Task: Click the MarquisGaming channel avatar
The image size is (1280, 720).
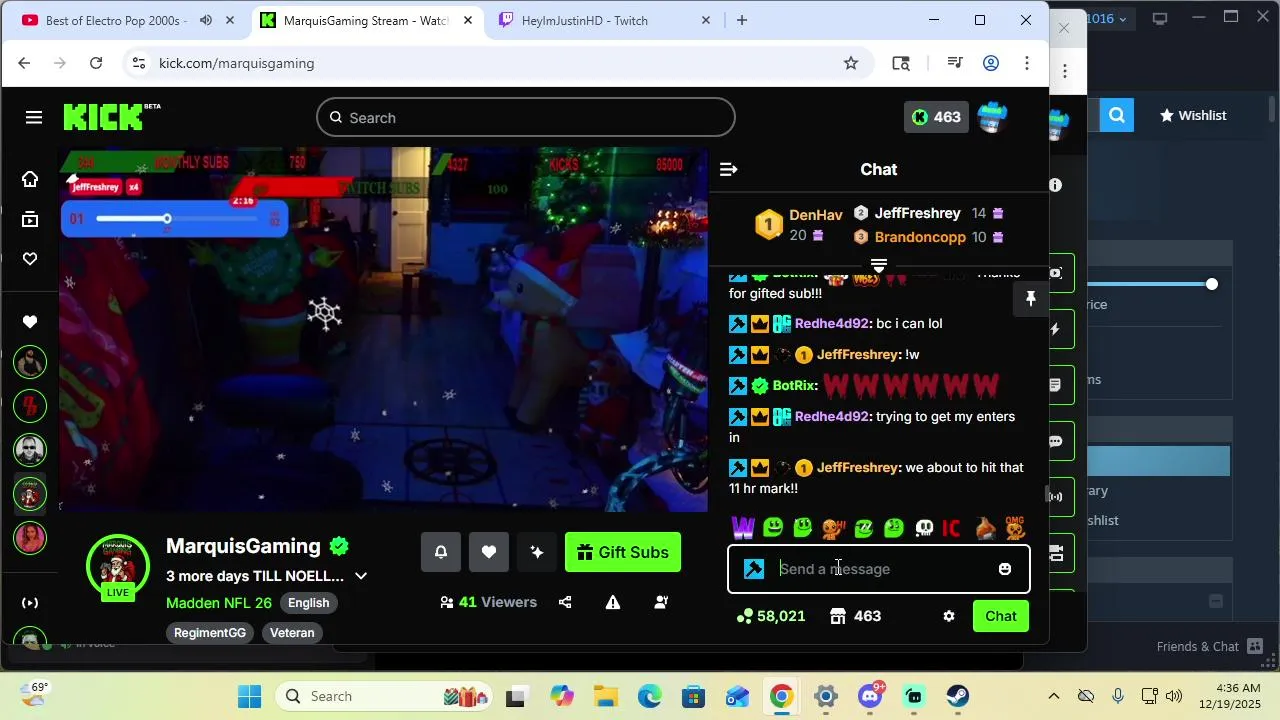Action: click(x=118, y=567)
